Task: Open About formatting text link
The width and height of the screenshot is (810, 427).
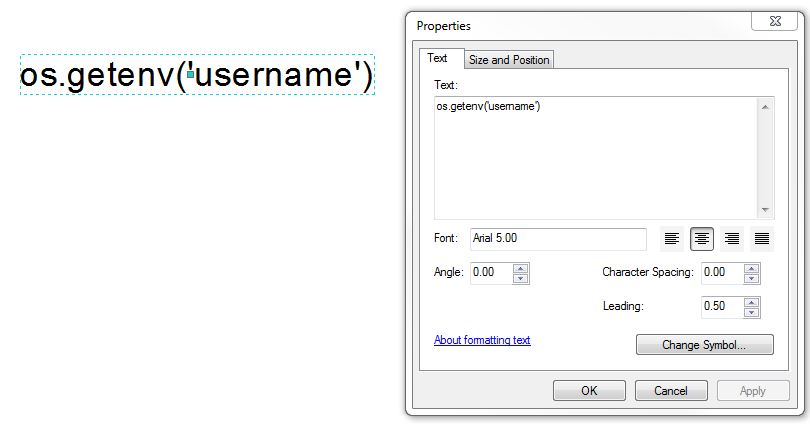Action: 482,340
